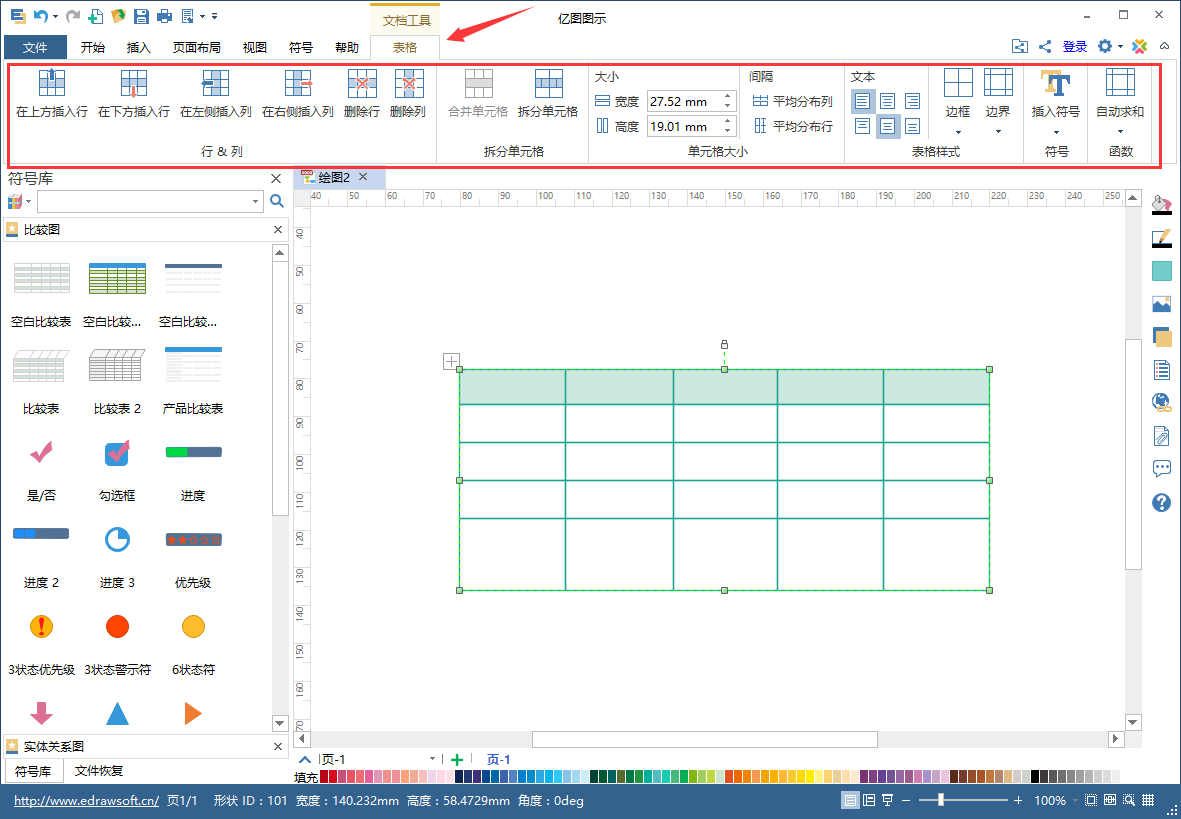
Task: Select the 3状态优先级 symbol
Action: (41, 626)
